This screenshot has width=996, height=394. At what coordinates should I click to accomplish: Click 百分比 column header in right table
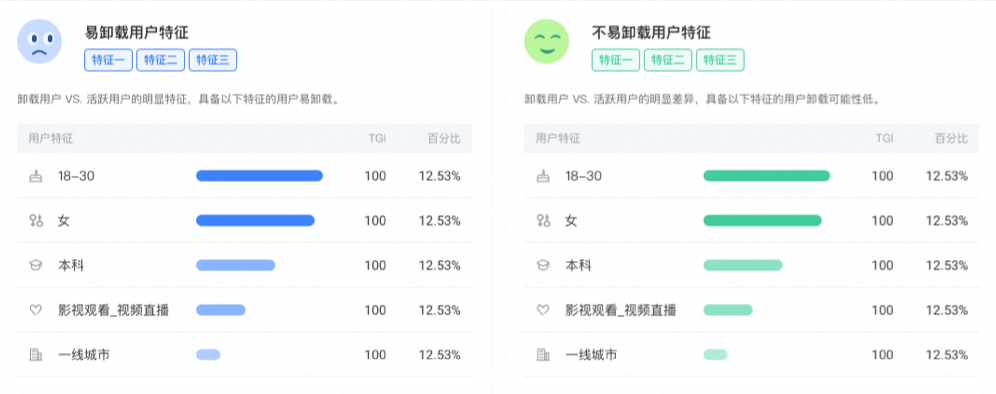[x=952, y=139]
